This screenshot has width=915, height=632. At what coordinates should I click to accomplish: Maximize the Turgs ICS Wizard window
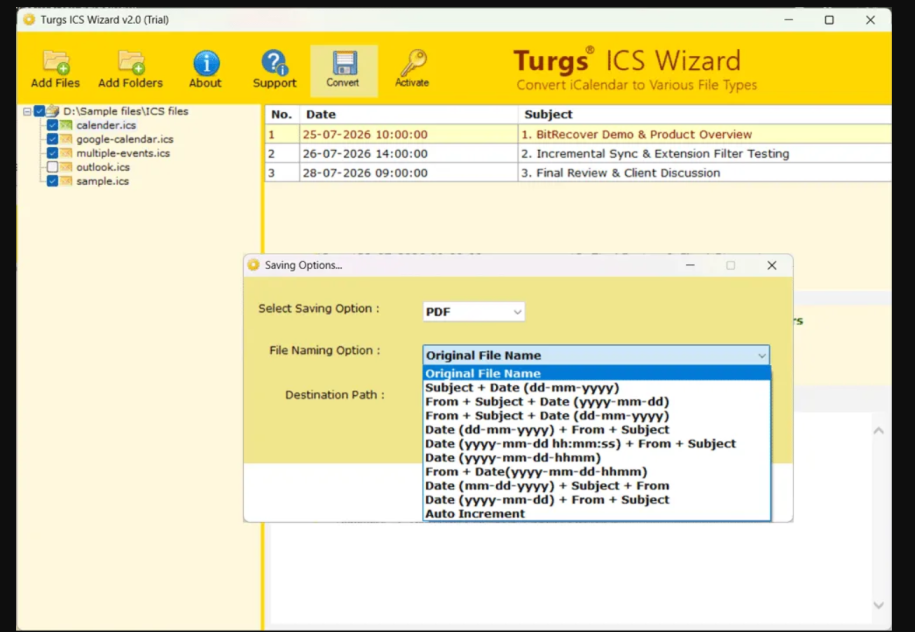[829, 20]
